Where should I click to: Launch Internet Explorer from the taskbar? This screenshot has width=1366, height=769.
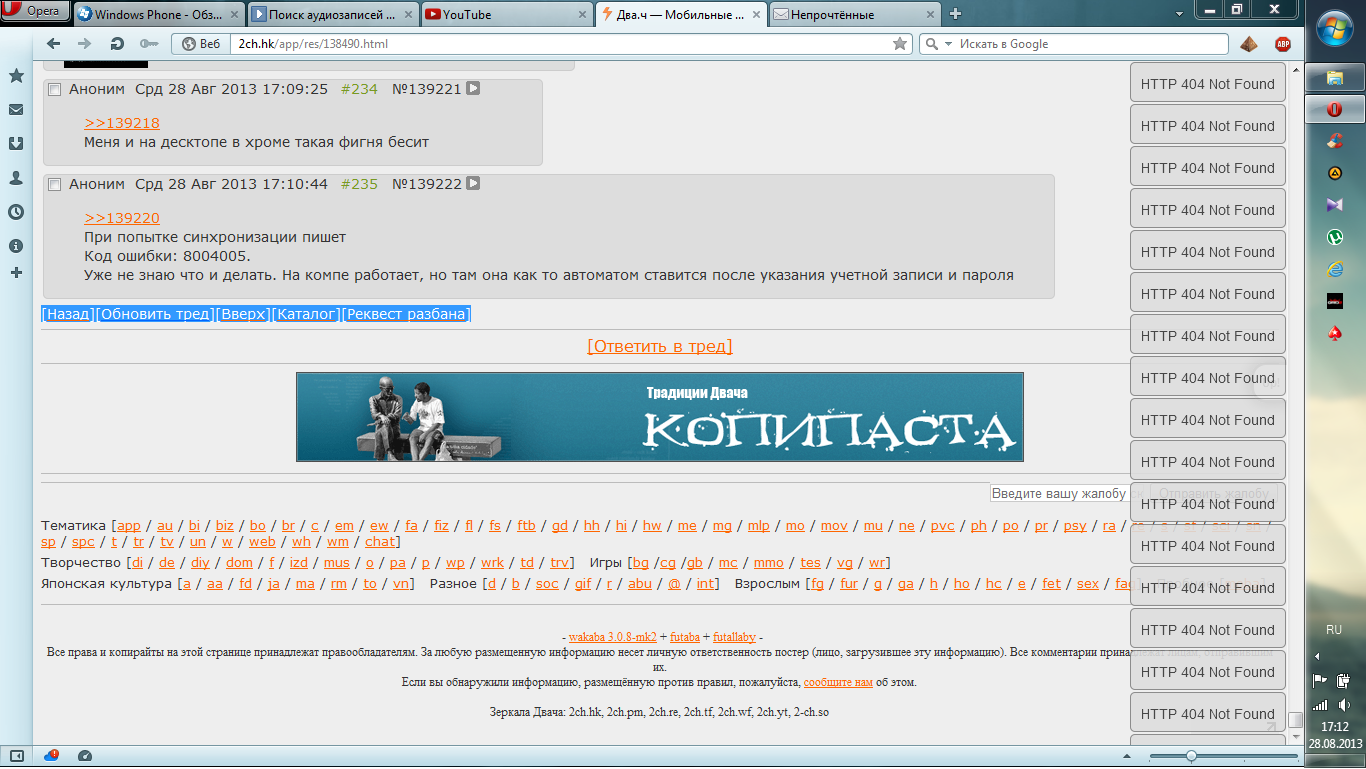tap(1334, 269)
